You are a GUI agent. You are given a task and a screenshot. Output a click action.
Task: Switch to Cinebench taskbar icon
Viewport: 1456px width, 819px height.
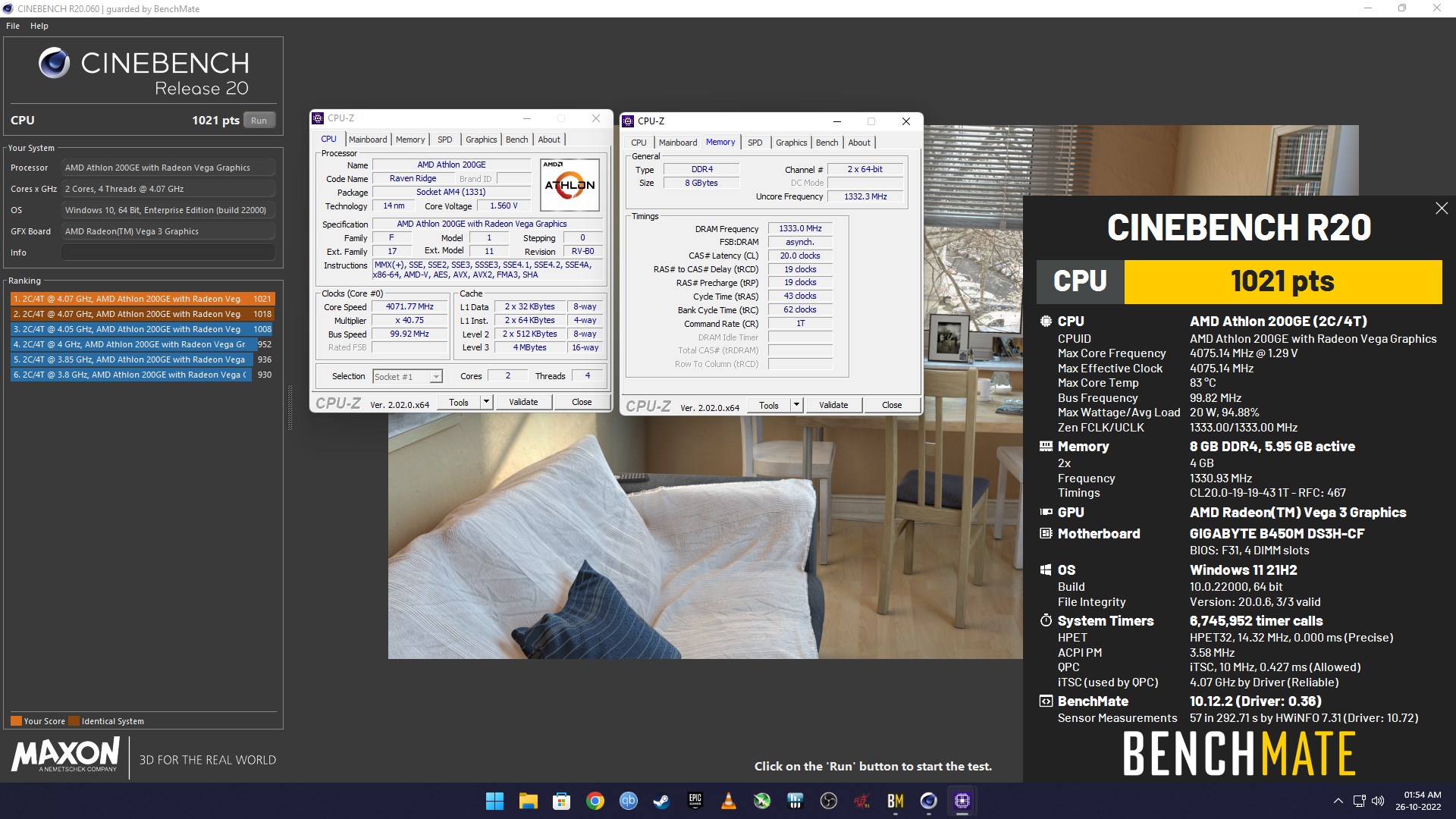point(929,801)
